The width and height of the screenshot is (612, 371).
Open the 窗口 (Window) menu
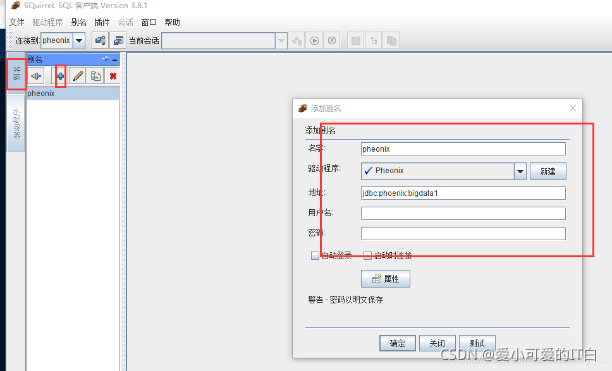point(149,22)
